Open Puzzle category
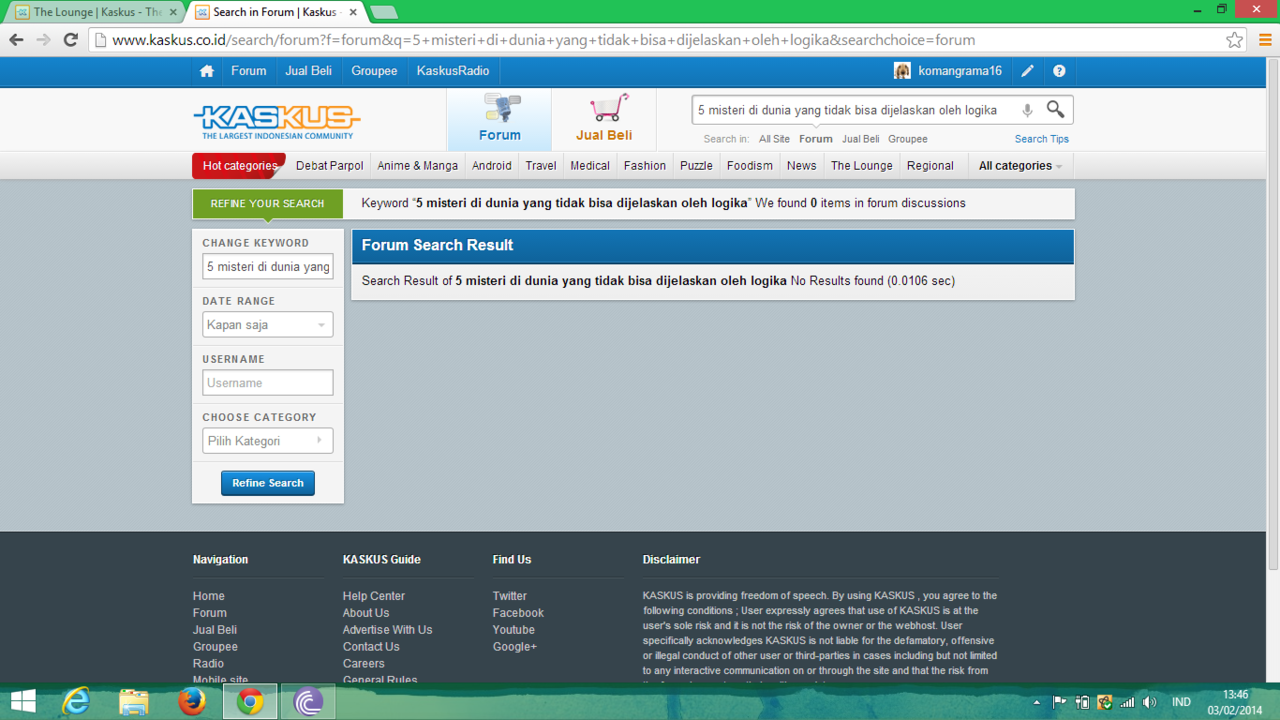 (x=696, y=166)
